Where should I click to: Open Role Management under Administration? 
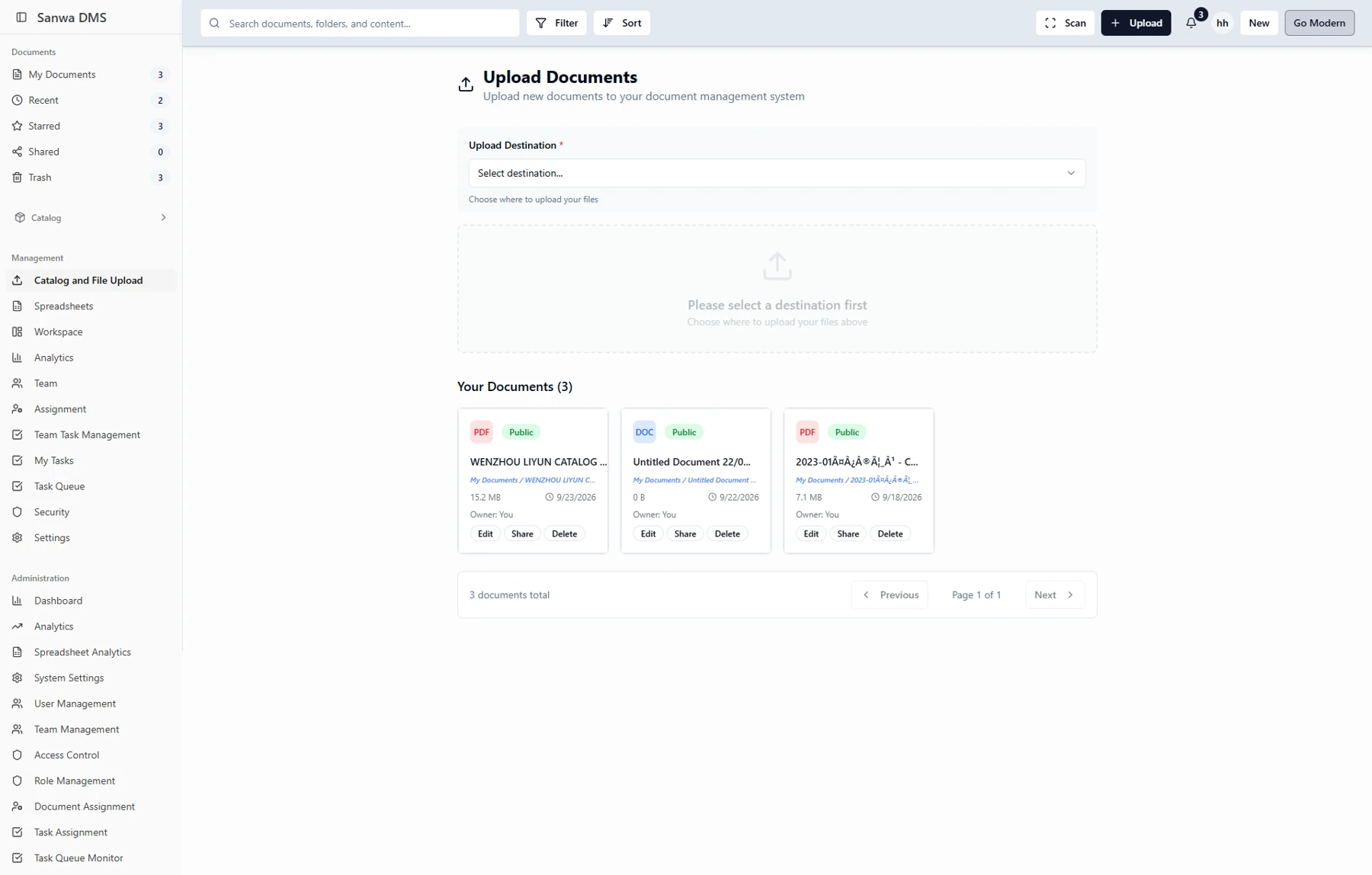click(91, 781)
